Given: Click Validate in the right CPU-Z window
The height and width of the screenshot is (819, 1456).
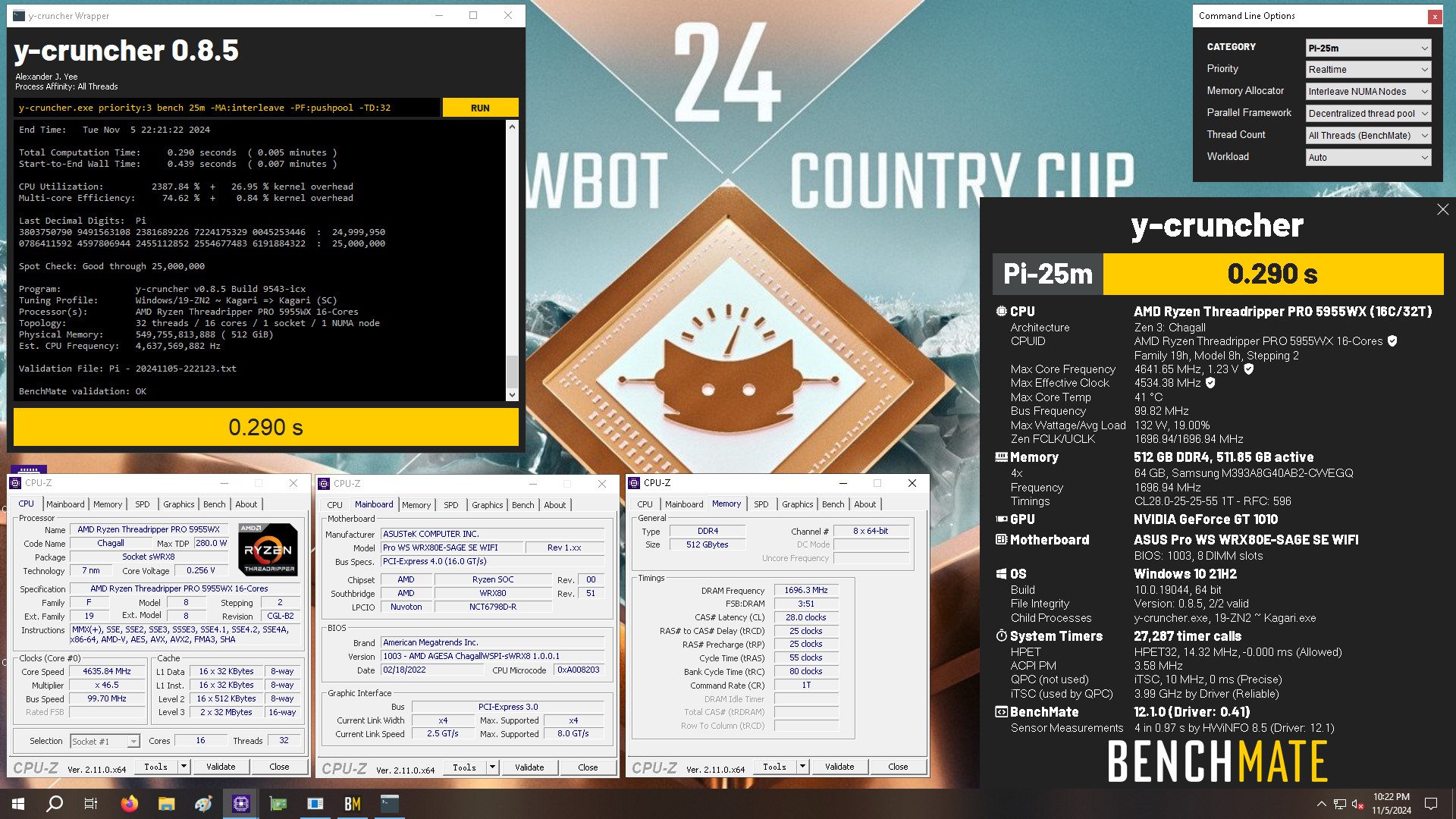Looking at the screenshot, I should (x=839, y=767).
